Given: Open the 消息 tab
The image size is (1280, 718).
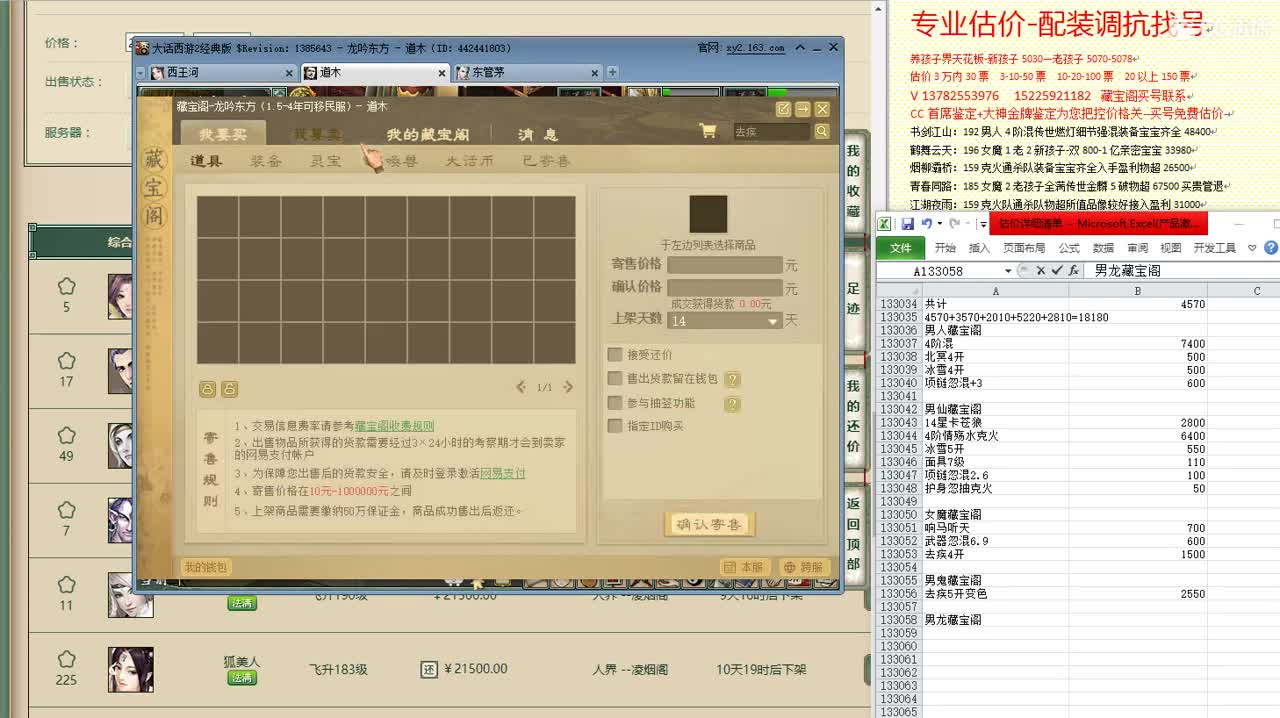Looking at the screenshot, I should pos(538,134).
